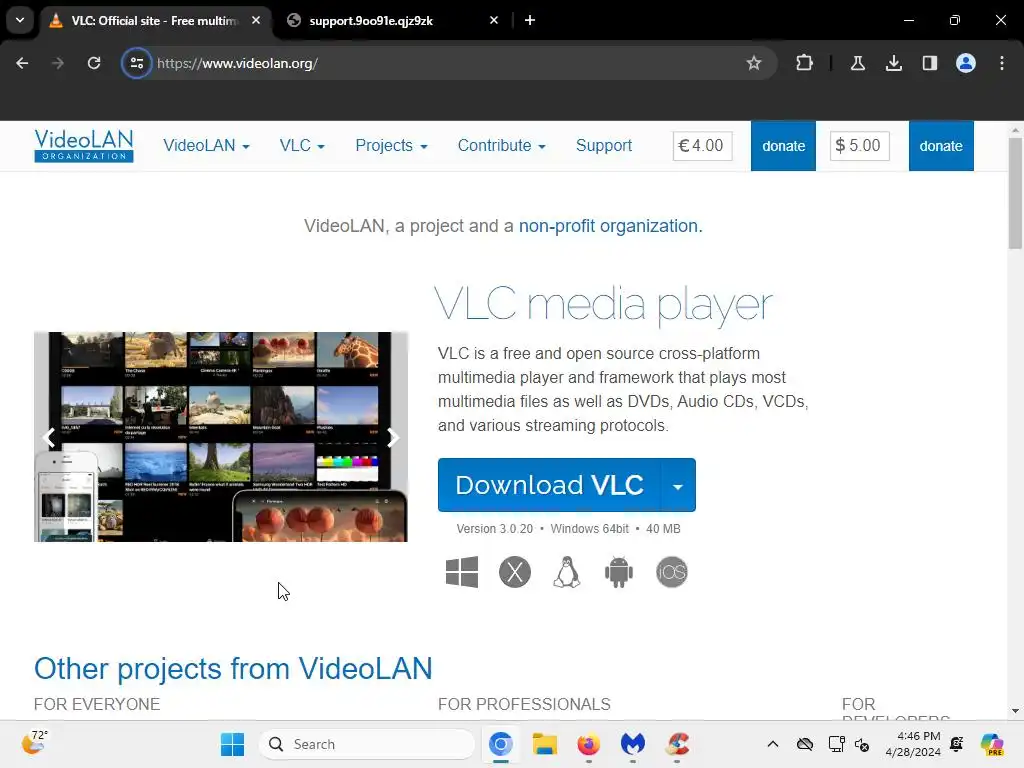Click the Windows taskbar Search box
The width and height of the screenshot is (1024, 768).
[x=367, y=744]
